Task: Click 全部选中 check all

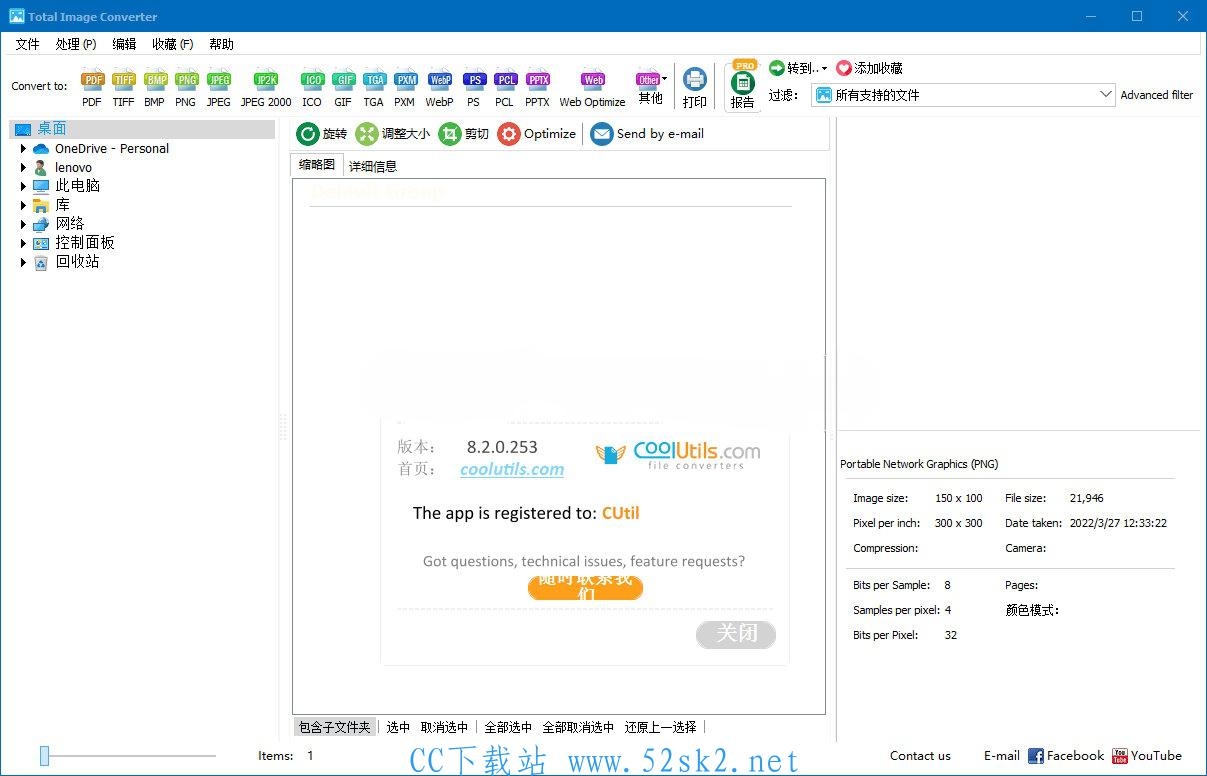Action: pos(508,727)
